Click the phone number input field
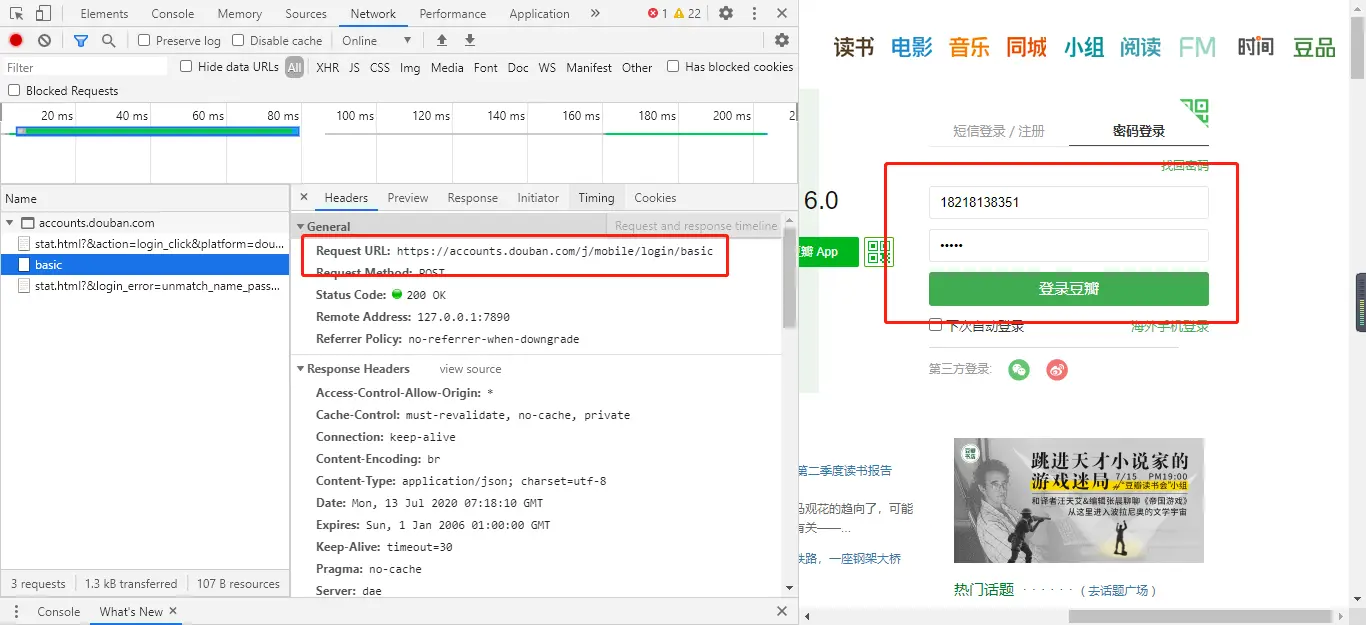The width and height of the screenshot is (1366, 625). pos(1069,202)
